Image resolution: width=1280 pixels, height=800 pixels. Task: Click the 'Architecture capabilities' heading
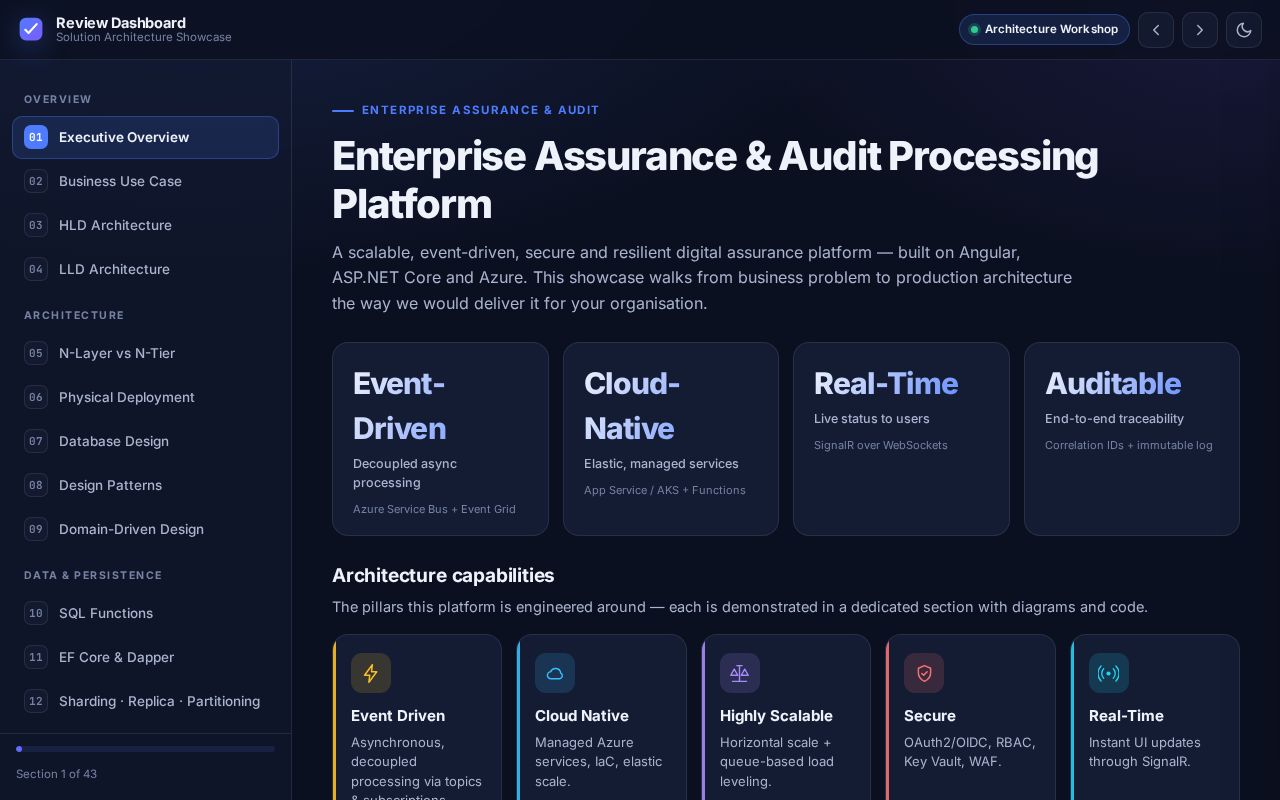[x=443, y=575]
